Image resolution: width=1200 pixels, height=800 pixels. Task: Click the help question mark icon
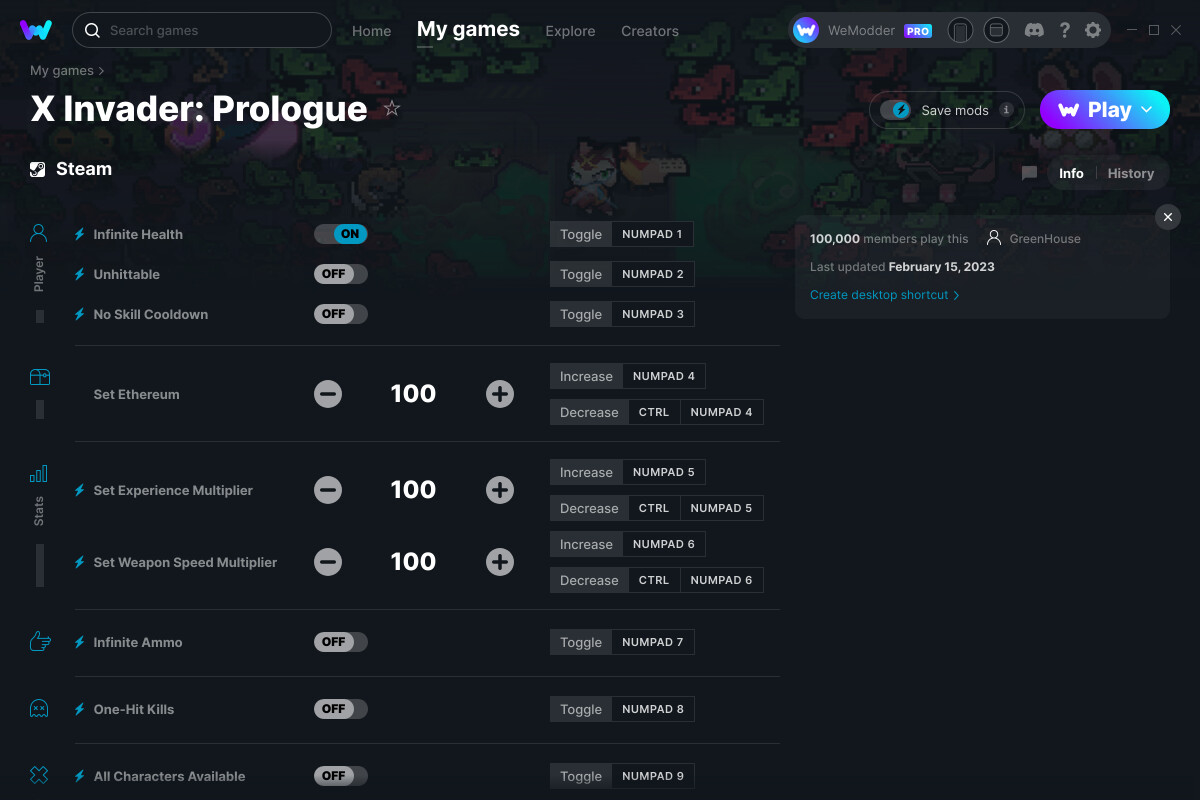click(1065, 30)
